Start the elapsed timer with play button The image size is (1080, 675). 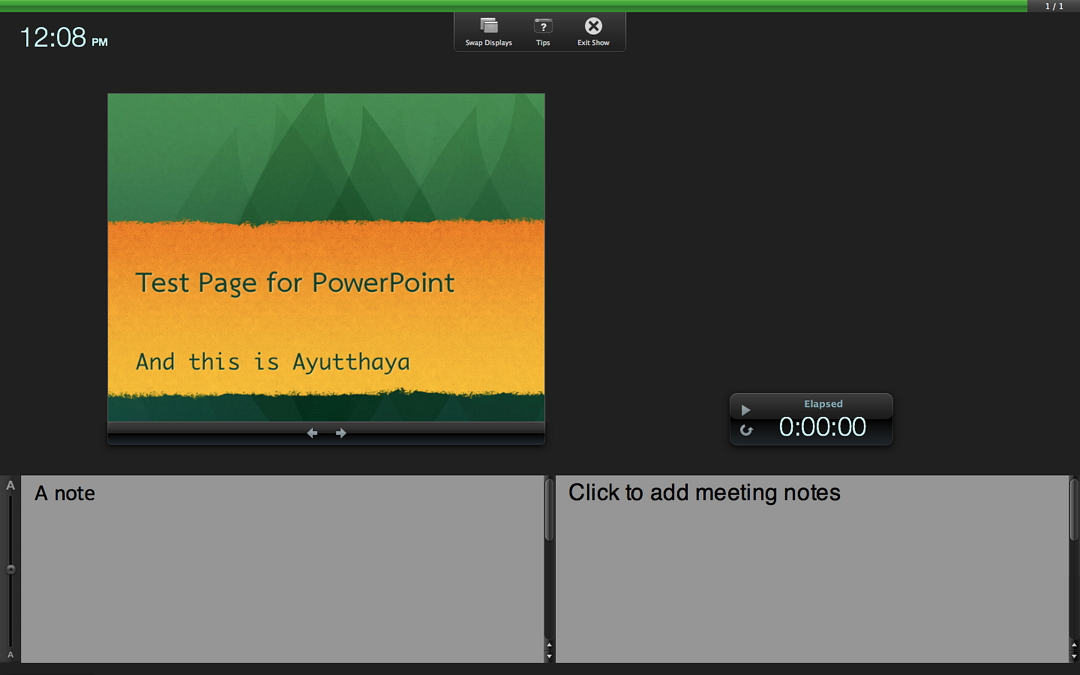pos(745,410)
